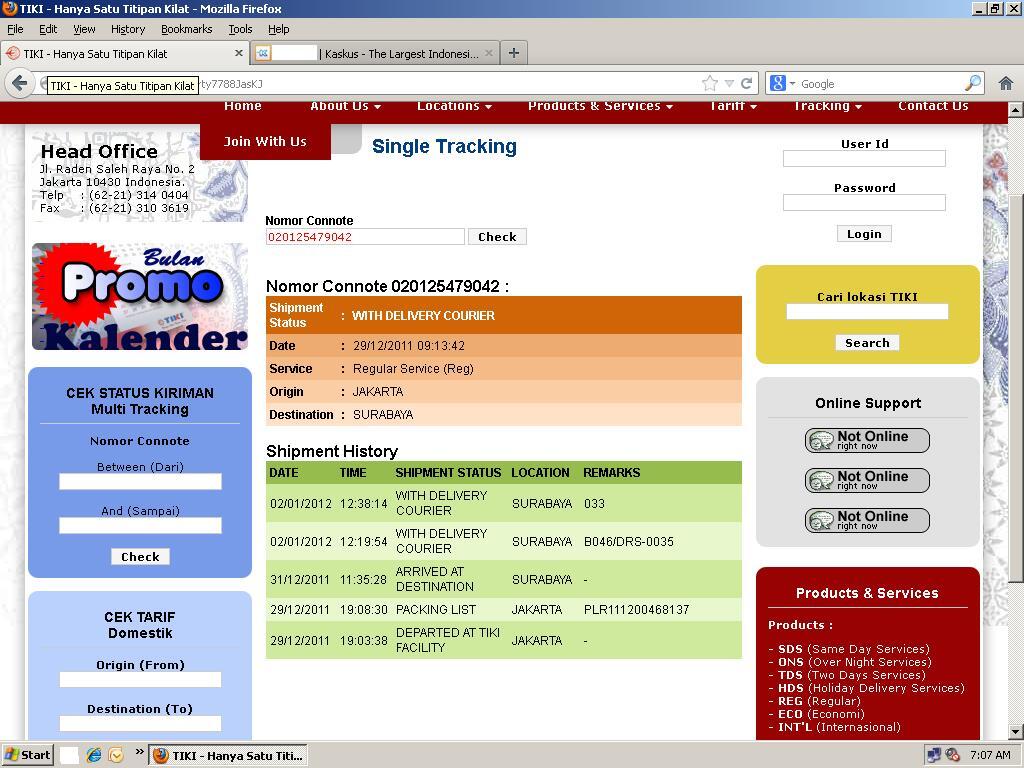Click the ECO (Economi) product link
1024x768 pixels.
[821, 714]
